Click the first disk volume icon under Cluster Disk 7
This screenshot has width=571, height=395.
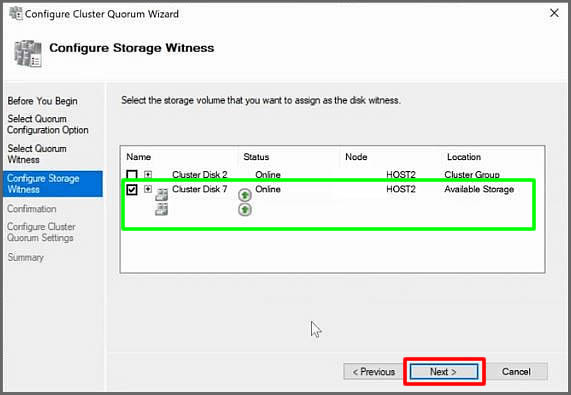(x=161, y=195)
